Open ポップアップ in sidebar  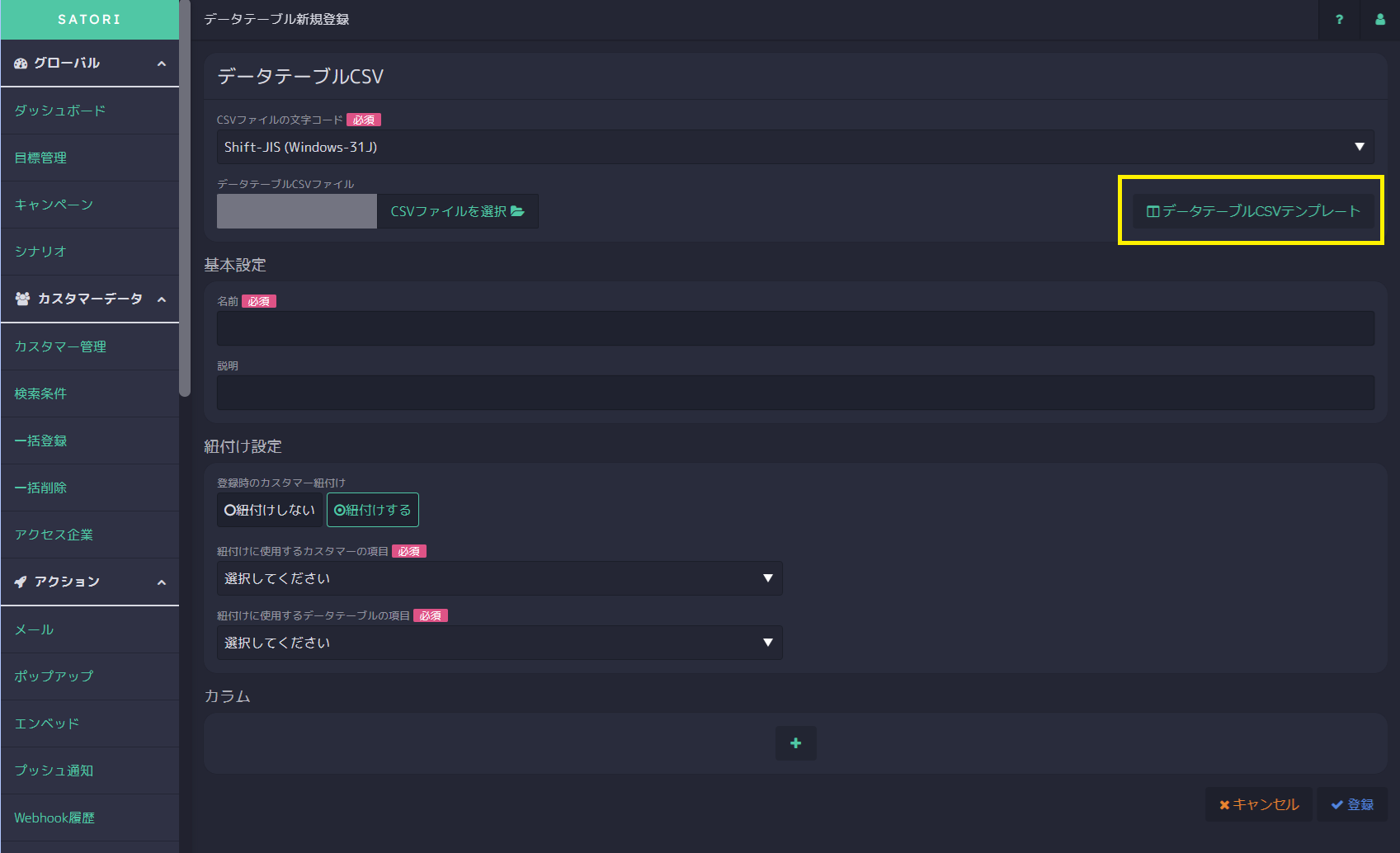(90, 676)
